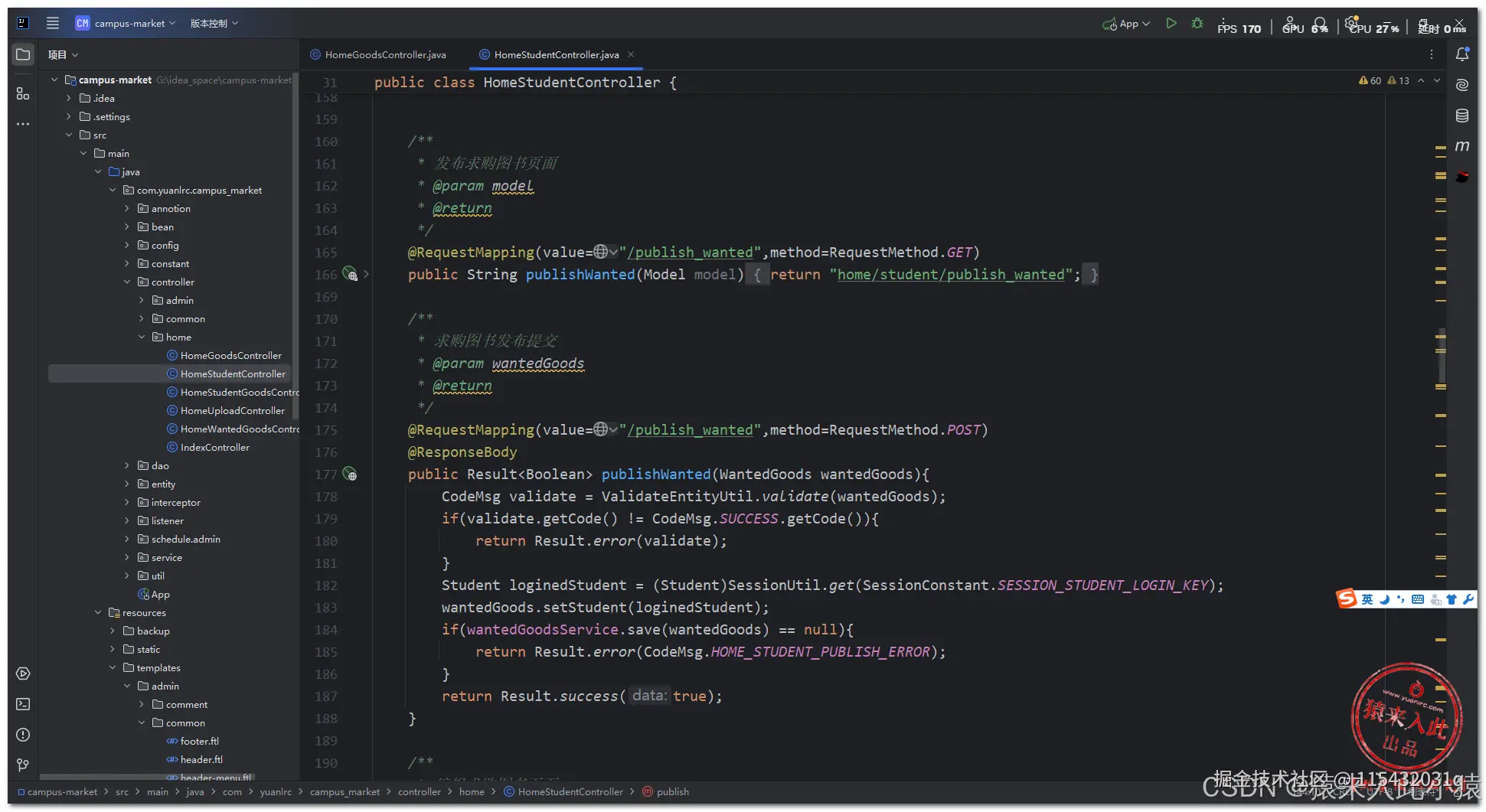This screenshot has width=1486, height=812.
Task: Open the main hamburger menu
Action: click(52, 23)
